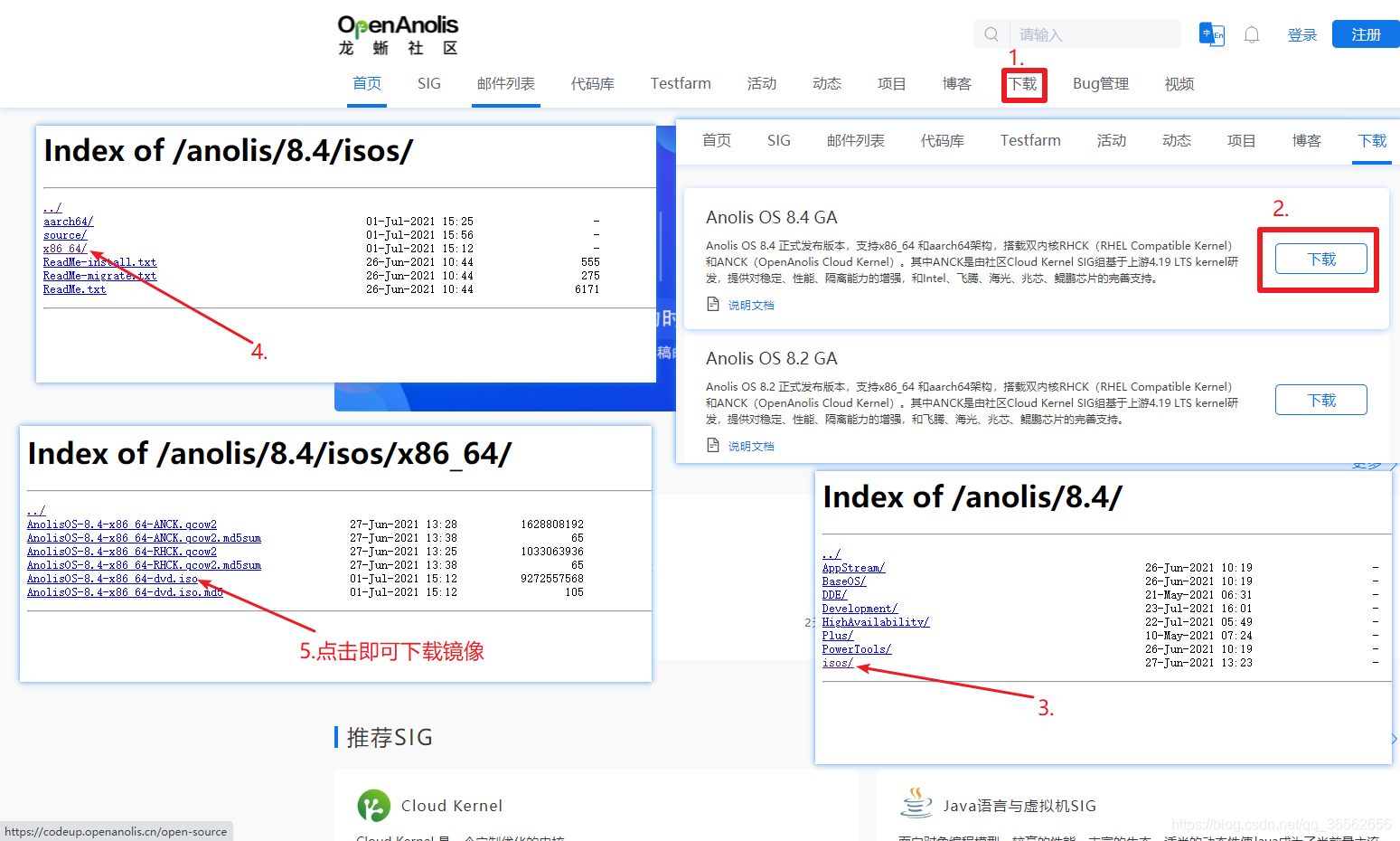Image resolution: width=1400 pixels, height=841 pixels.
Task: Select 博客 tab in the inset download panel
Action: (x=1307, y=140)
